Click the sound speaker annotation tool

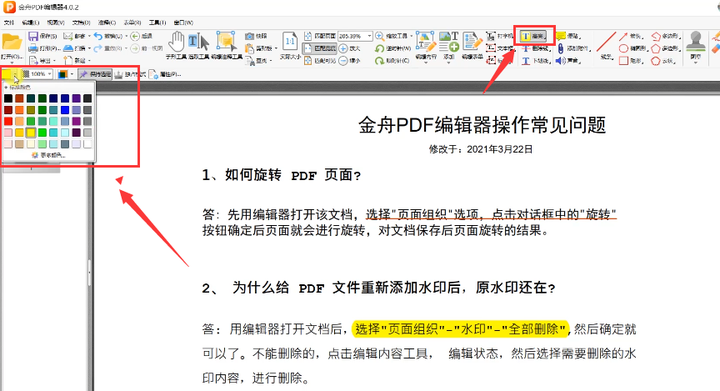(561, 61)
